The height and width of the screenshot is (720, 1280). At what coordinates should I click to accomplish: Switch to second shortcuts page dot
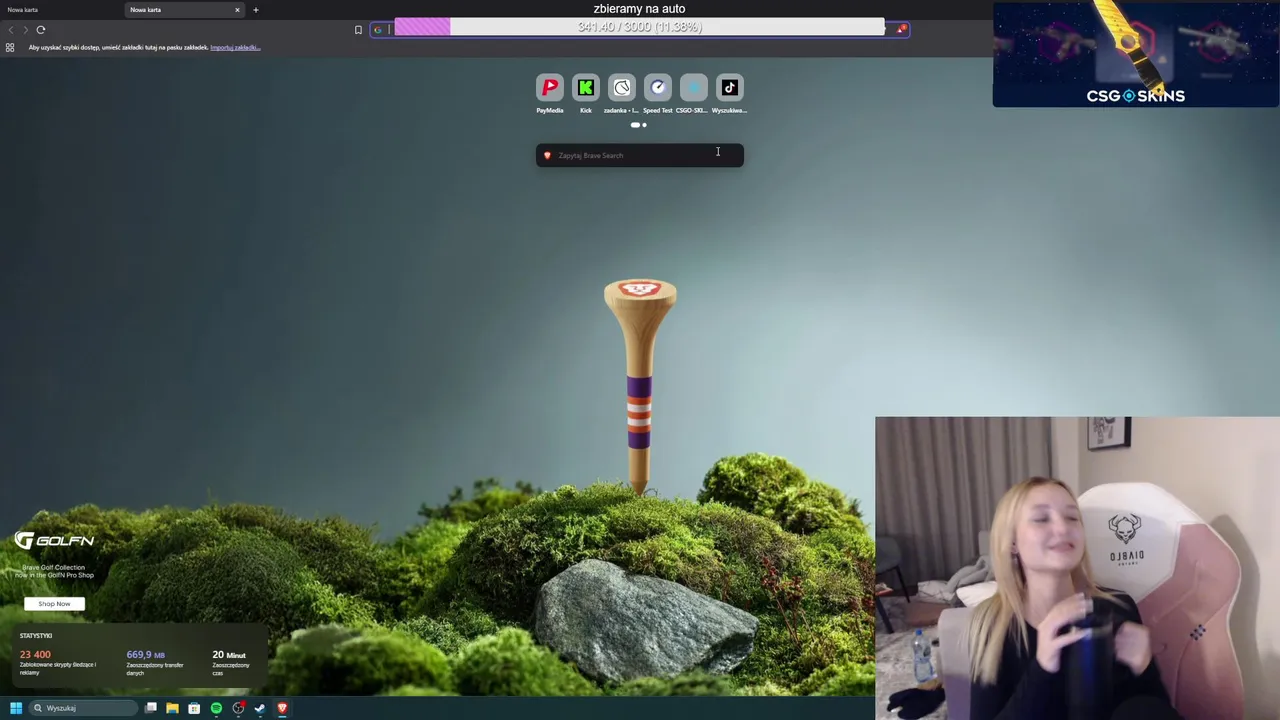click(x=644, y=125)
